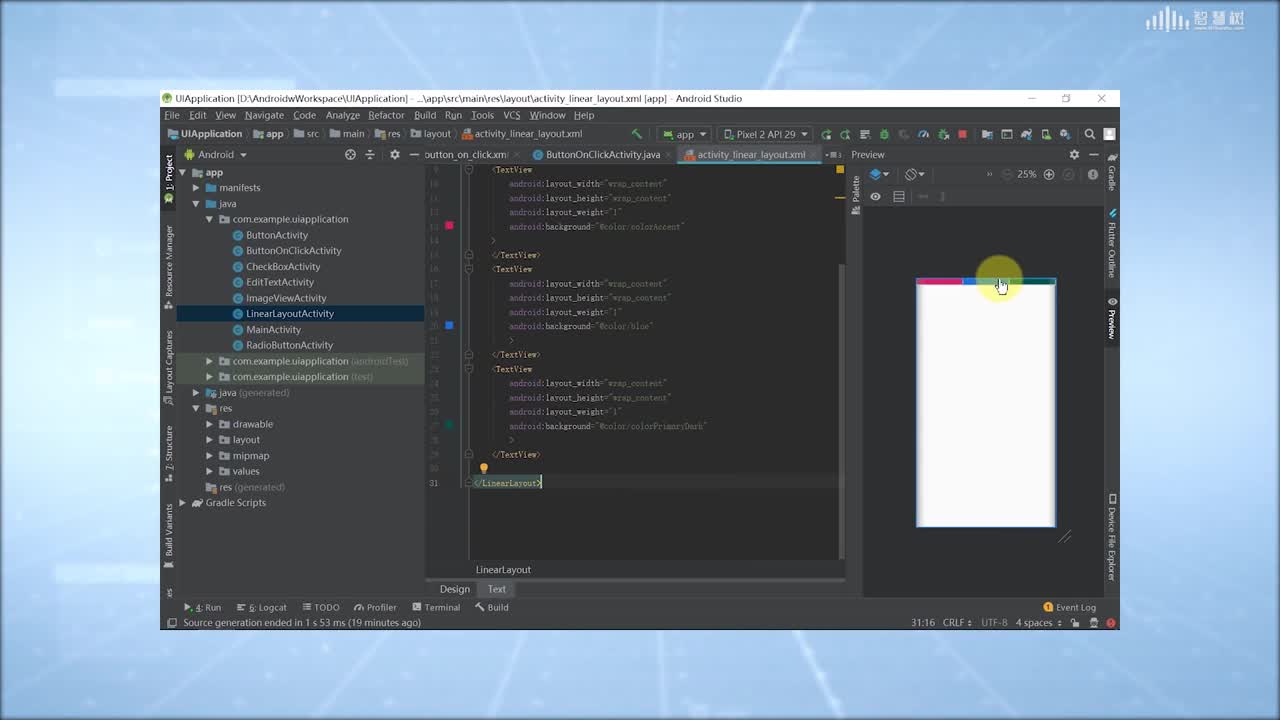Image resolution: width=1280 pixels, height=720 pixels.
Task: Click Collapse All icon in Project panel
Action: [370, 155]
